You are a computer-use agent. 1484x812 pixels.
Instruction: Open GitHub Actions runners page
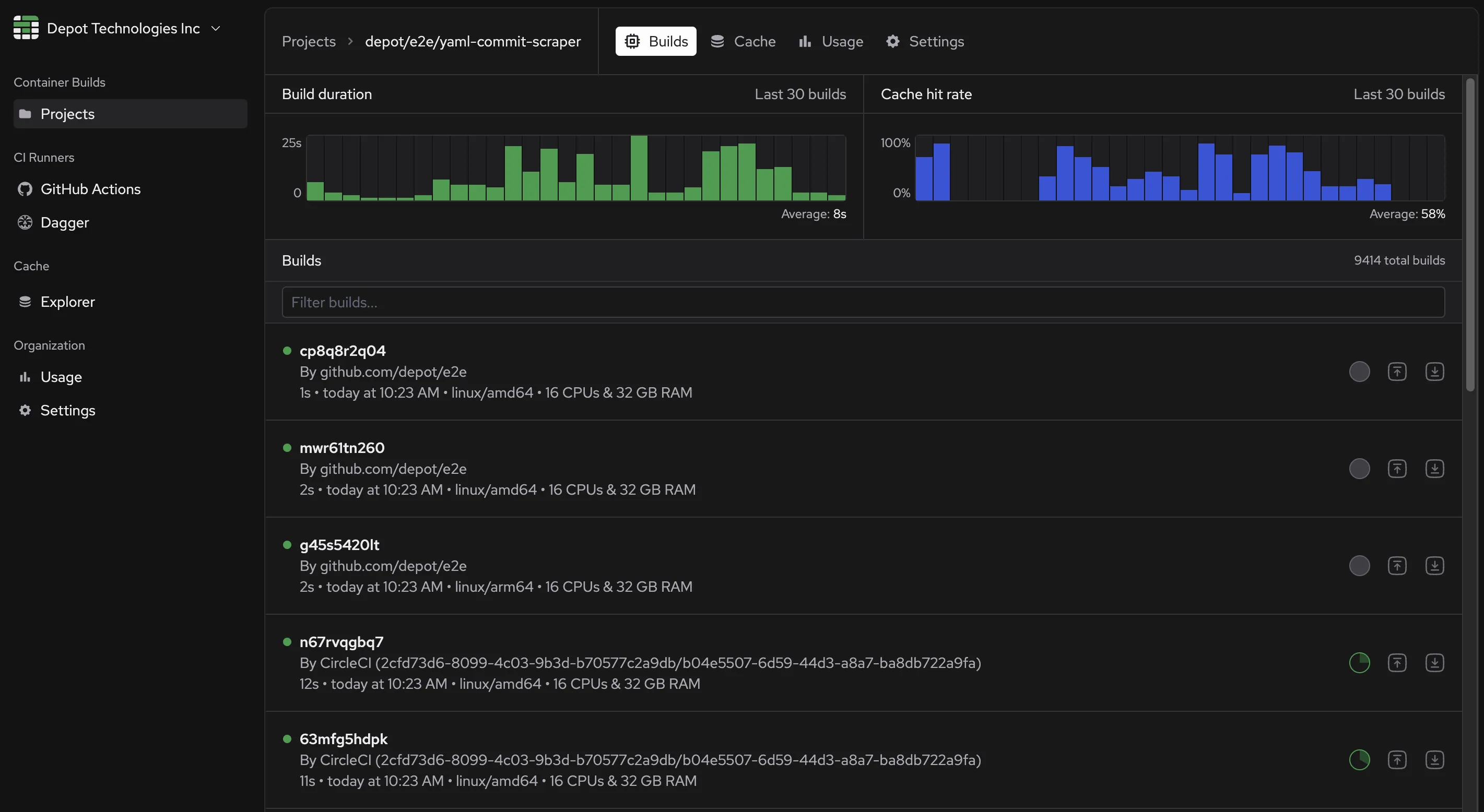tap(90, 189)
